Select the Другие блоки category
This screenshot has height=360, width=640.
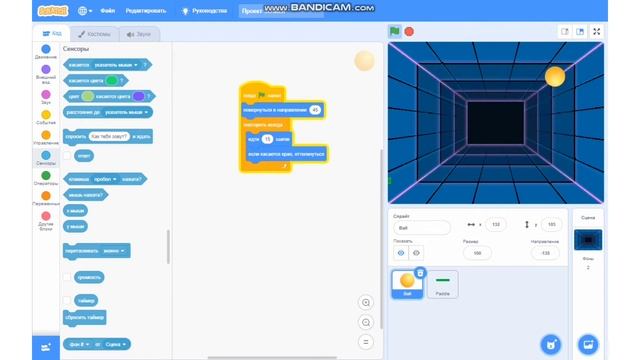(x=46, y=221)
